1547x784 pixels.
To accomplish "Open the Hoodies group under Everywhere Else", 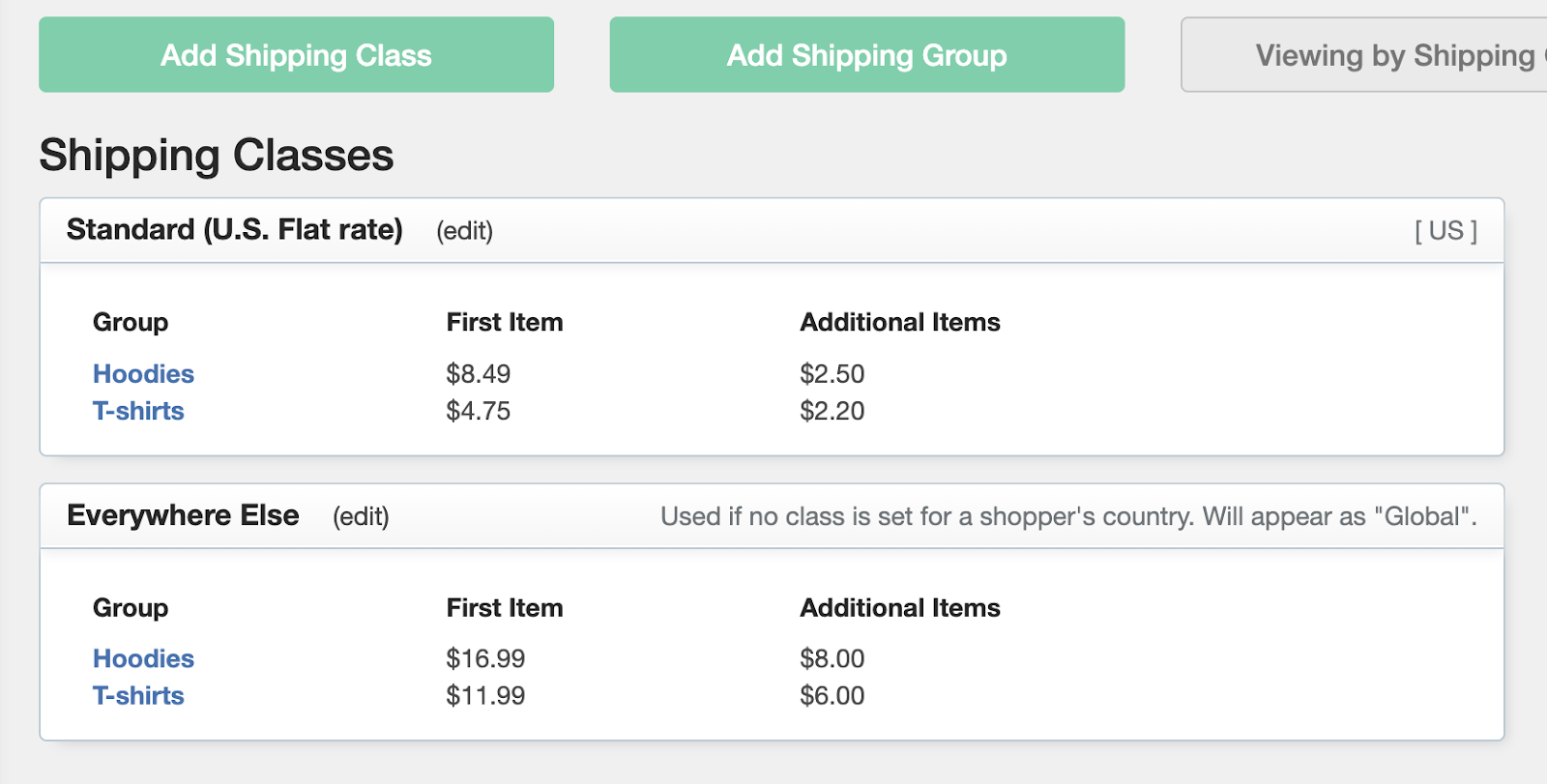I will coord(143,658).
